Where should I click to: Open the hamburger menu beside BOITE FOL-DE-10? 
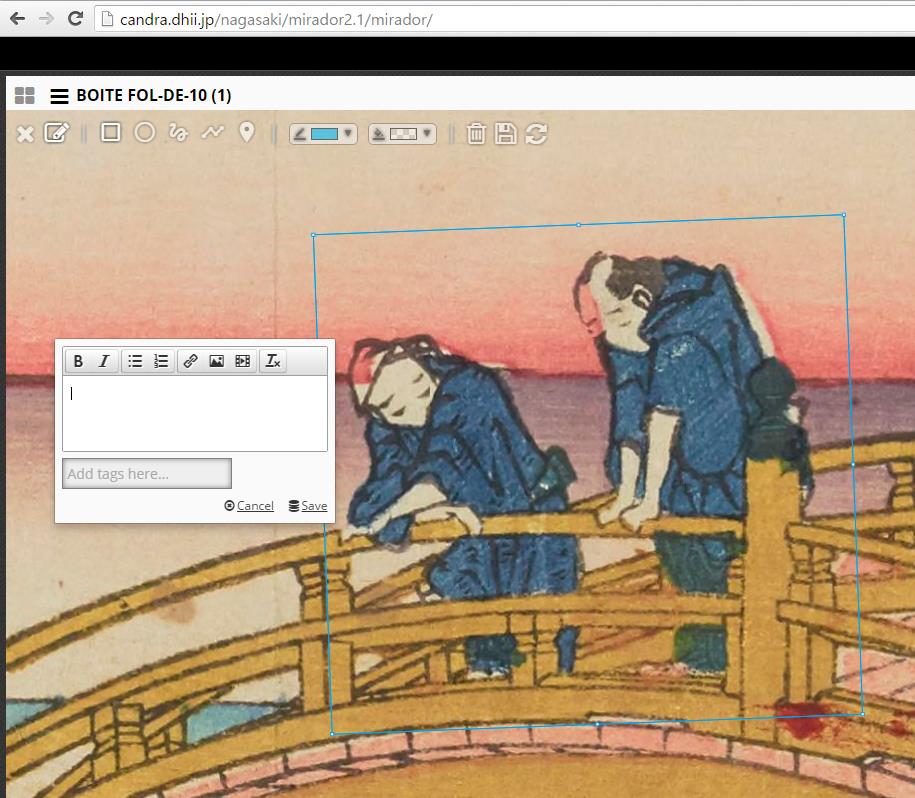pyautogui.click(x=59, y=96)
